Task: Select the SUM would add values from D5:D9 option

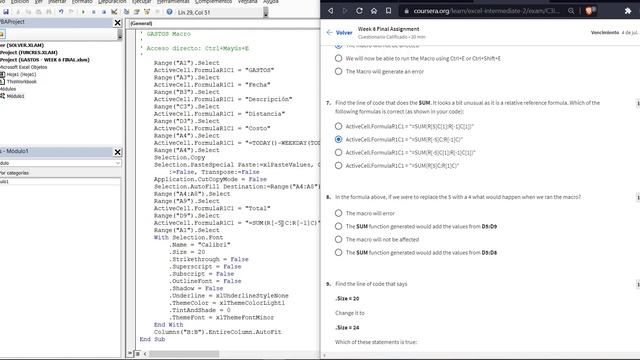Action: click(338, 226)
